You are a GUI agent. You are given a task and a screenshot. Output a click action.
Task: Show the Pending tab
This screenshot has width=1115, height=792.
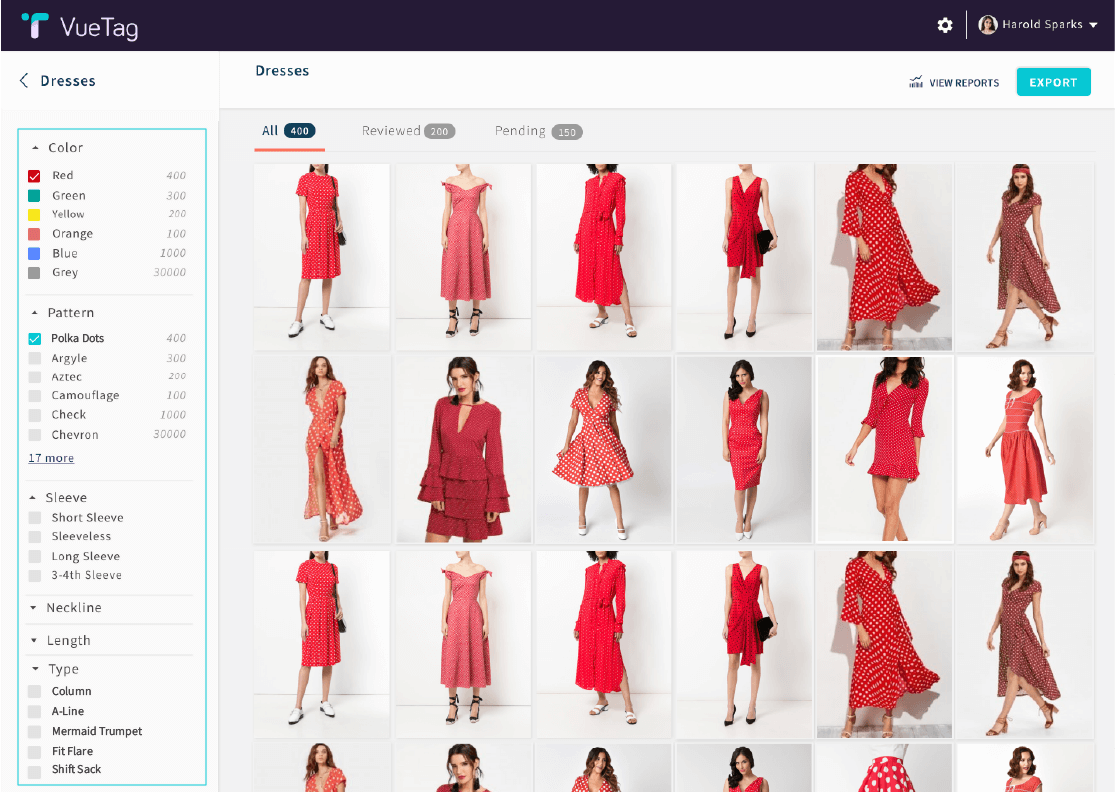click(x=538, y=132)
